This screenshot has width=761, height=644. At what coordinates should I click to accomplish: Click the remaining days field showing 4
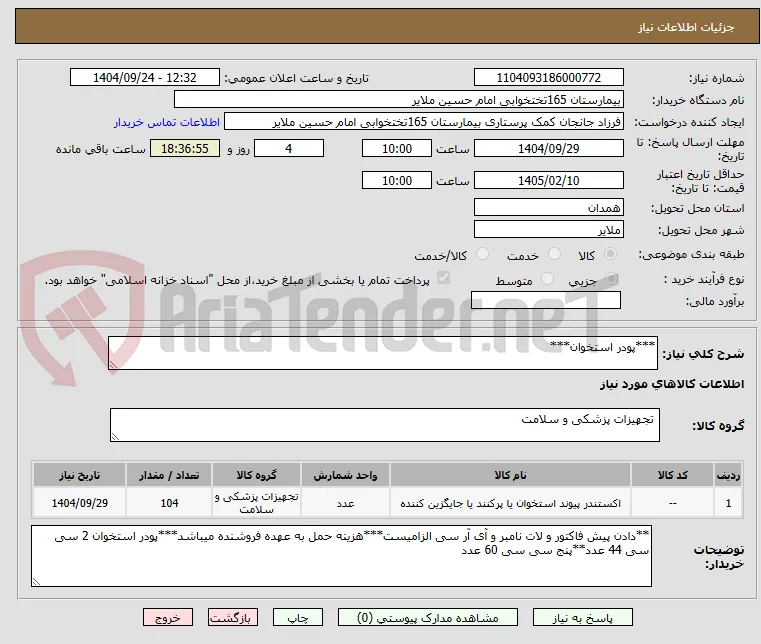289,148
